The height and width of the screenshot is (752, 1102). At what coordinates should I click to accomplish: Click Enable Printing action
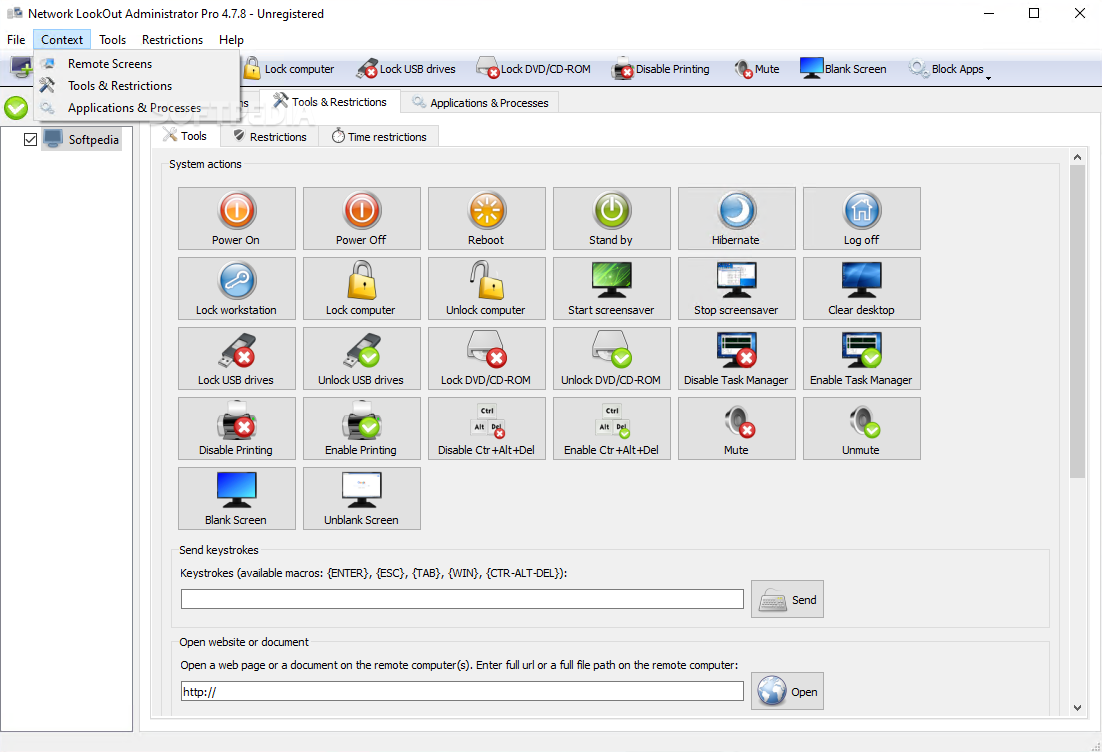(x=361, y=429)
